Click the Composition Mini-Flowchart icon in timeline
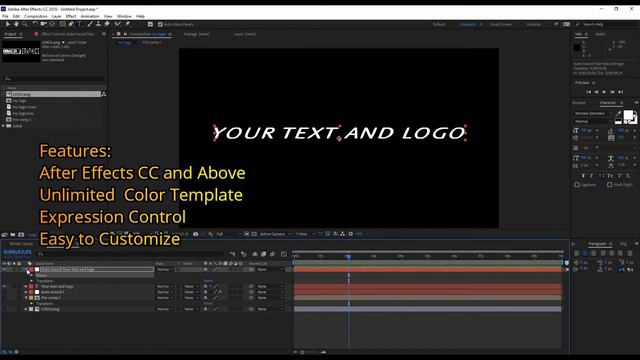Image resolution: width=640 pixels, height=360 pixels. click(232, 254)
